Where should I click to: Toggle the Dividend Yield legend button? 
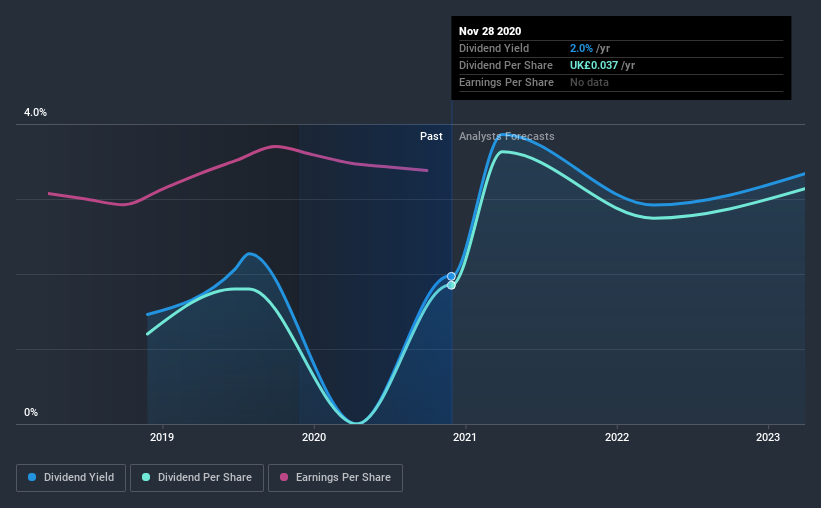coord(71,478)
